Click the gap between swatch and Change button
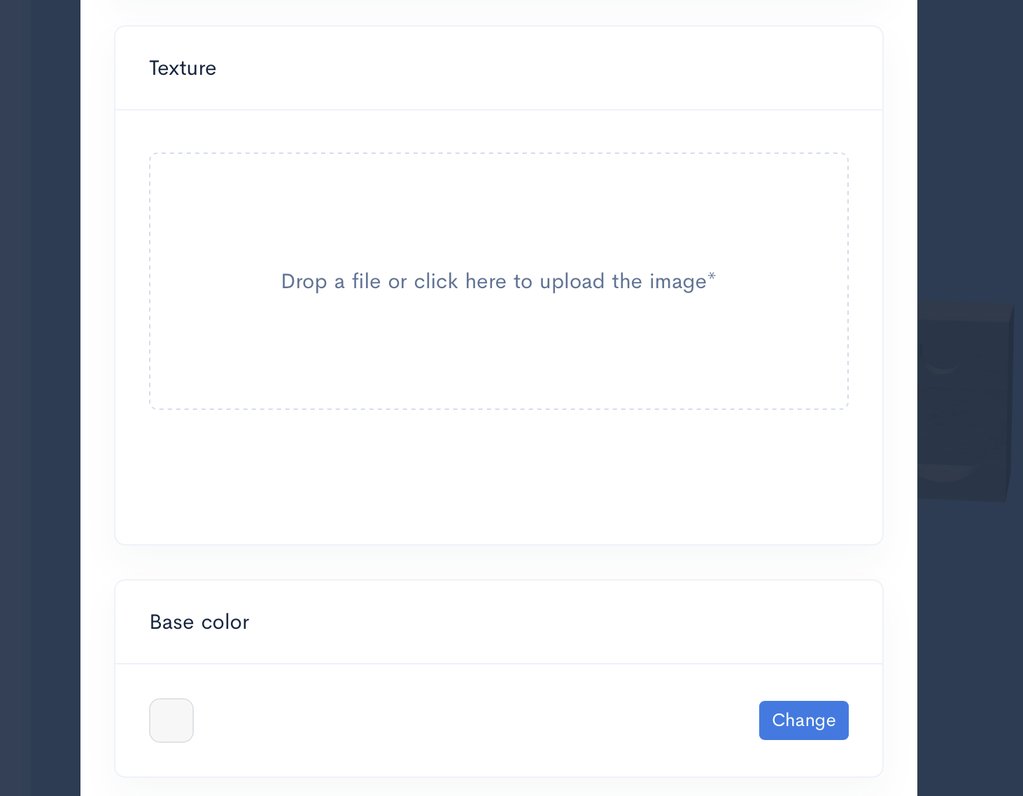1023x796 pixels. 470,720
